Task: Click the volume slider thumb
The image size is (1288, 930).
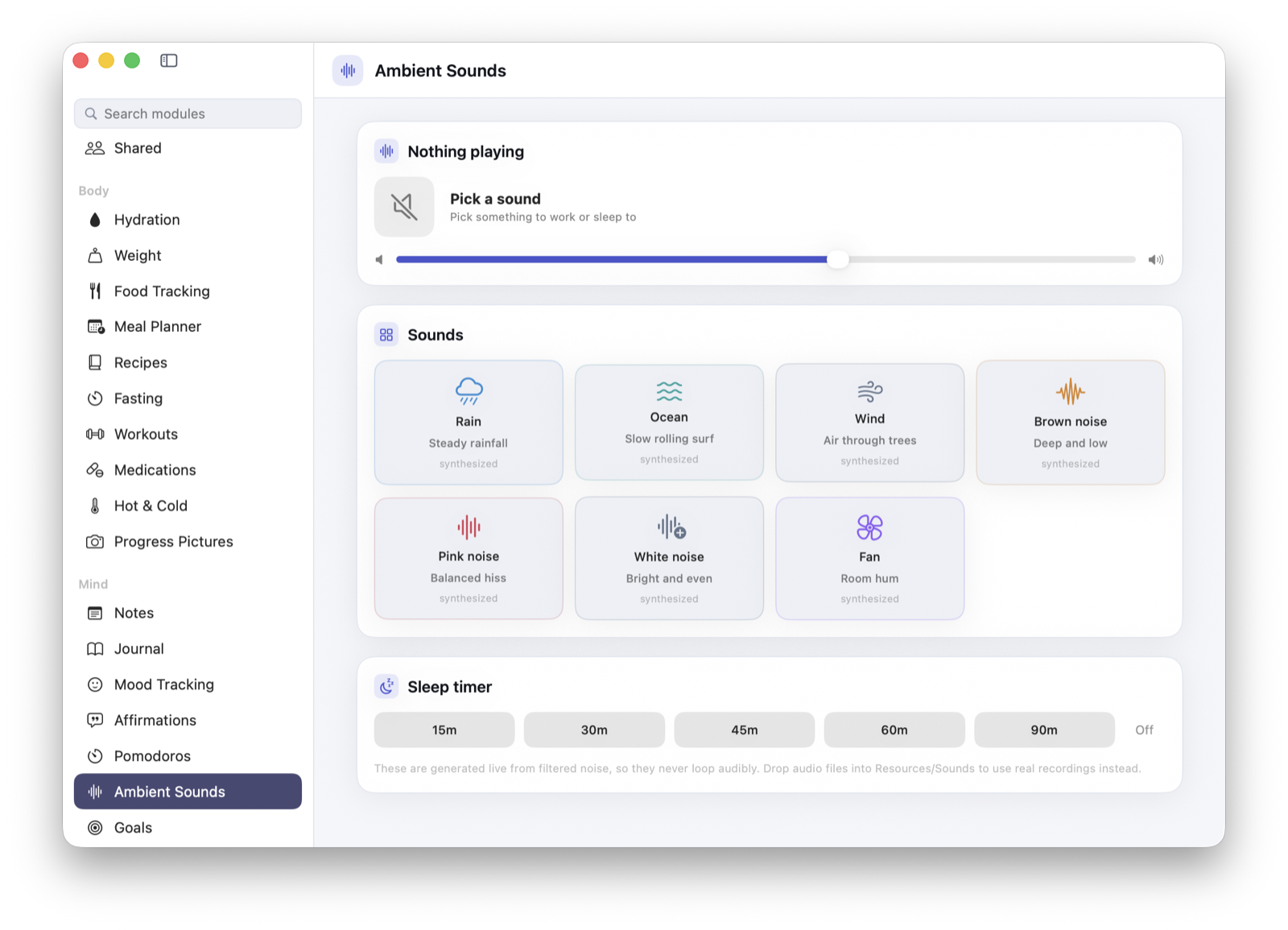Action: (x=838, y=259)
